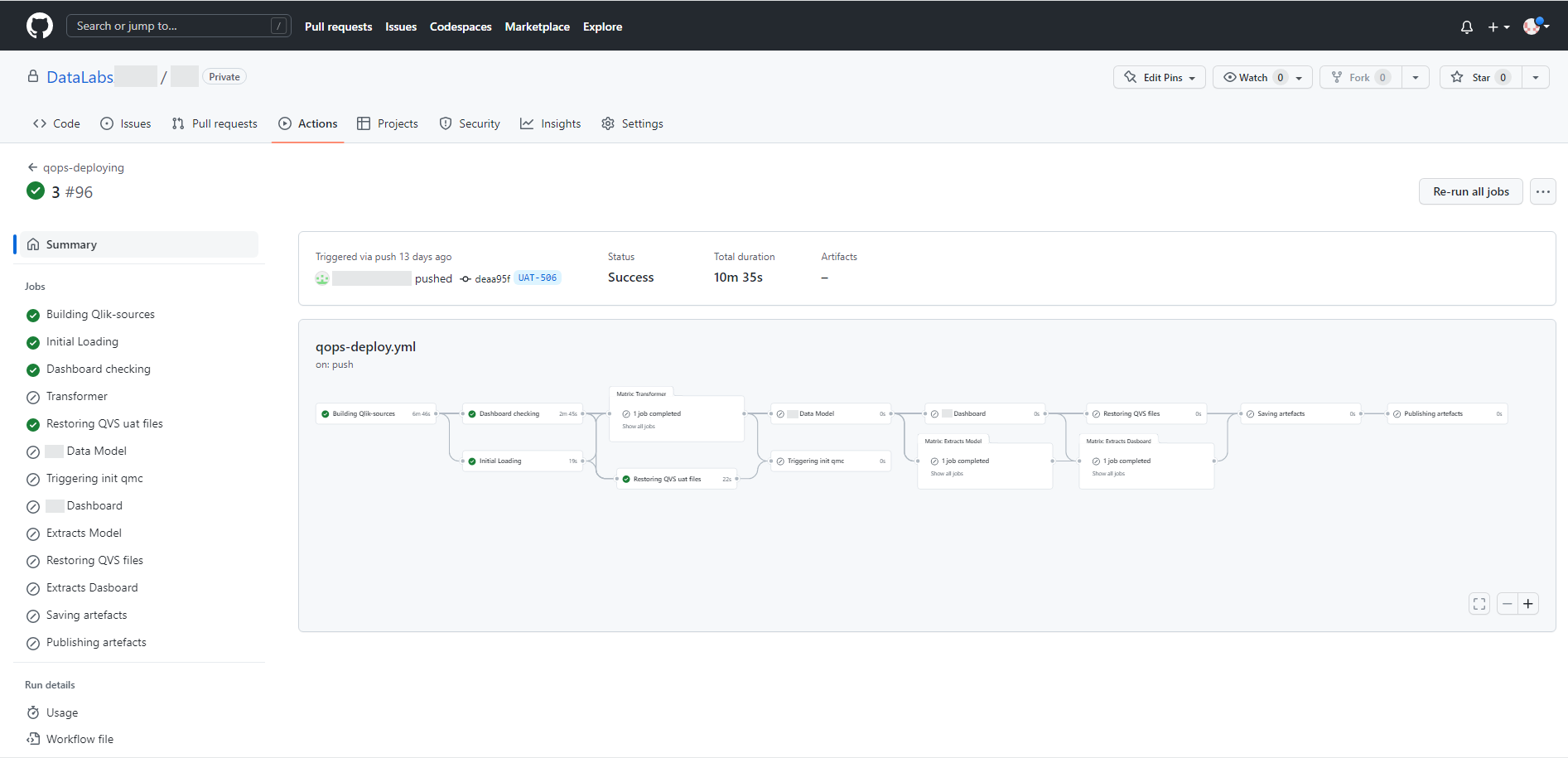The width and height of the screenshot is (1568, 758).
Task: Click the back arrow to qops-deploying
Action: 32,167
